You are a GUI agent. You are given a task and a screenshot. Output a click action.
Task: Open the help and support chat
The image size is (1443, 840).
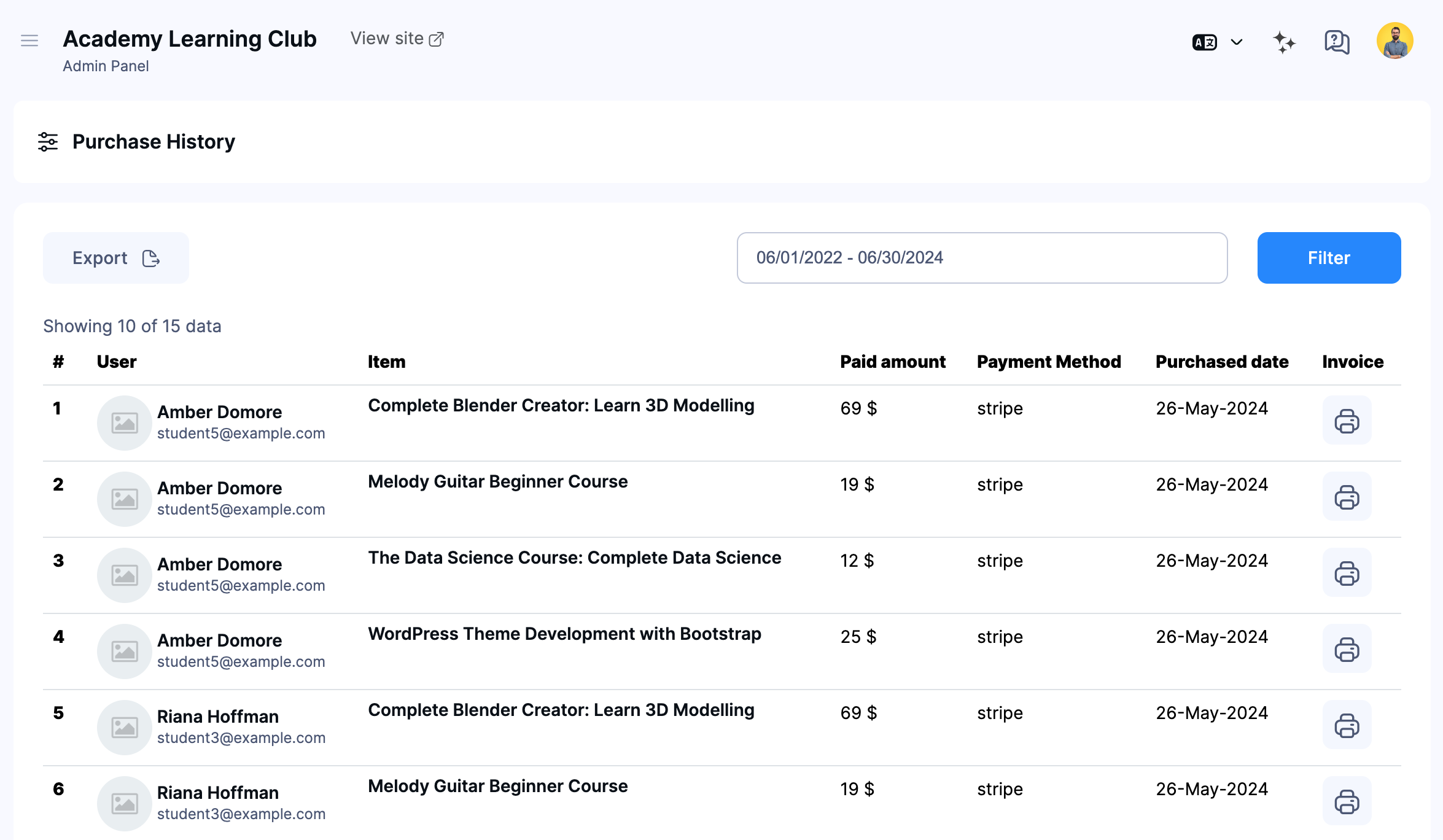[1336, 41]
